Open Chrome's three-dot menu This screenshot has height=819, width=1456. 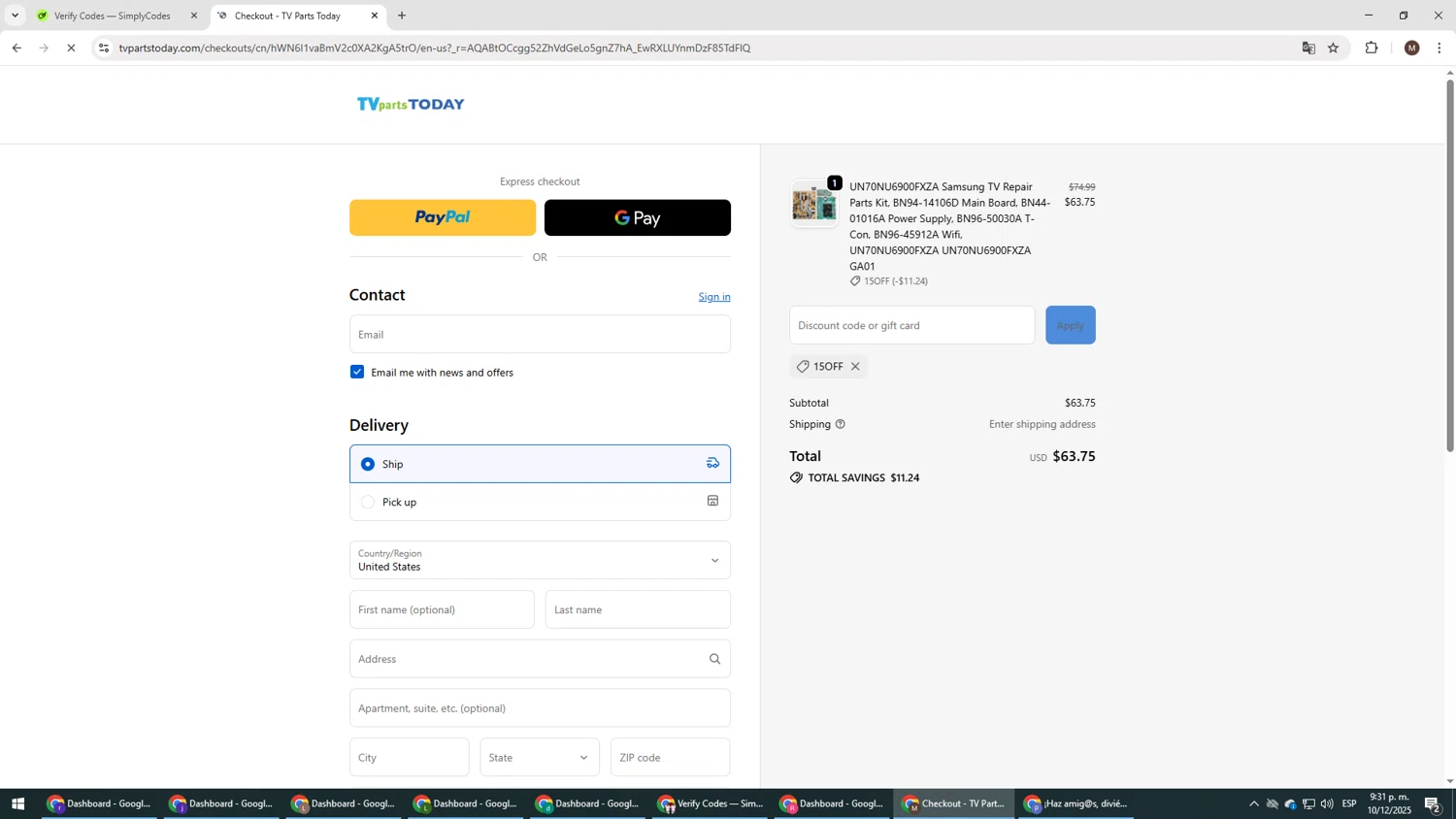click(1439, 48)
